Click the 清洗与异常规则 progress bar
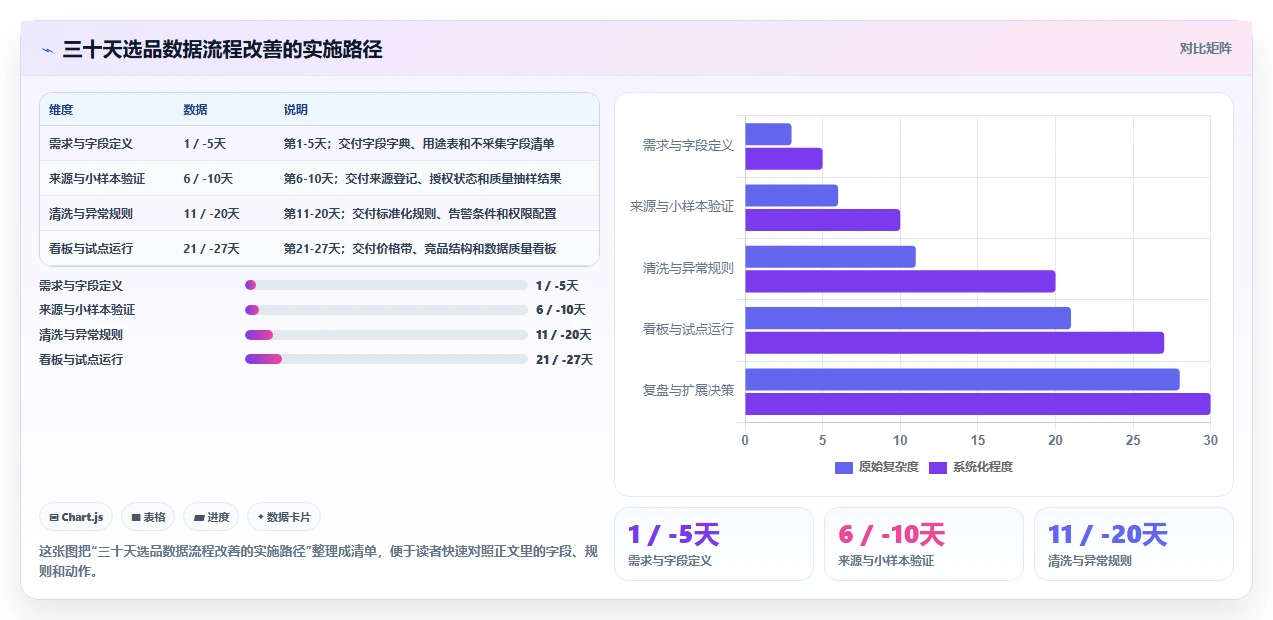This screenshot has width=1273, height=620. pyautogui.click(x=386, y=334)
